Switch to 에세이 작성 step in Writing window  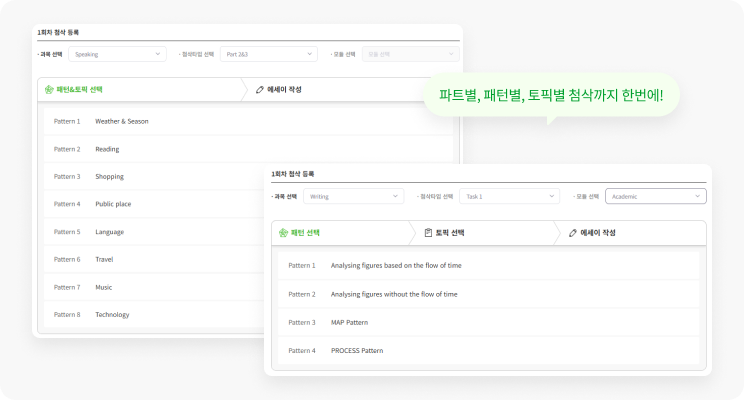[631, 233]
